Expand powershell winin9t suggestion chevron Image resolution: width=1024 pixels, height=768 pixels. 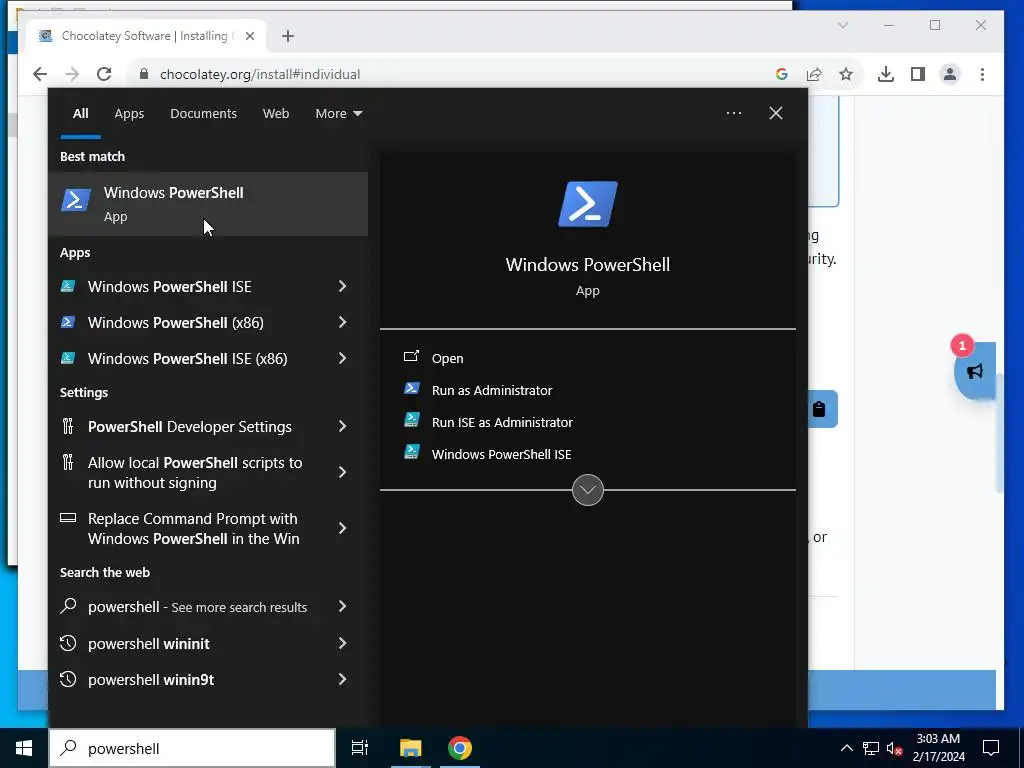[x=342, y=680]
